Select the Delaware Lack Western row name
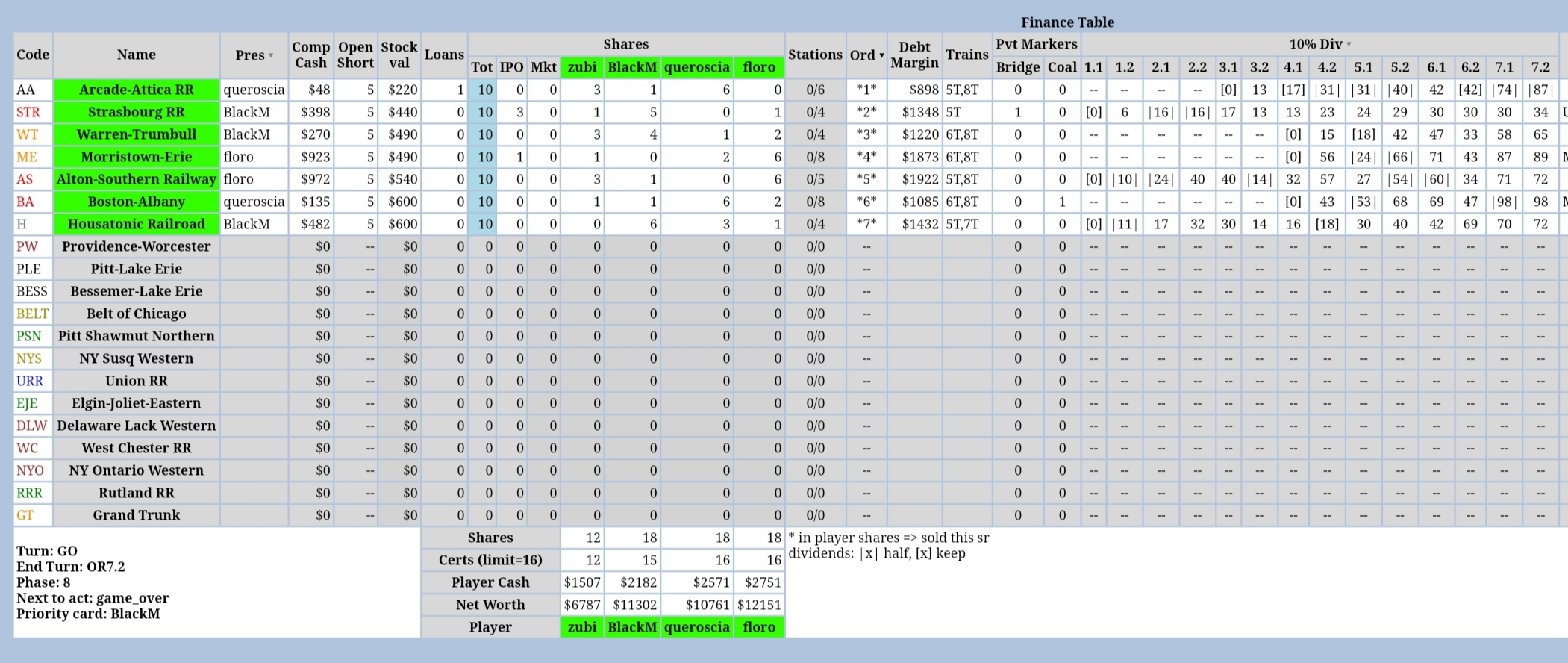 point(137,426)
